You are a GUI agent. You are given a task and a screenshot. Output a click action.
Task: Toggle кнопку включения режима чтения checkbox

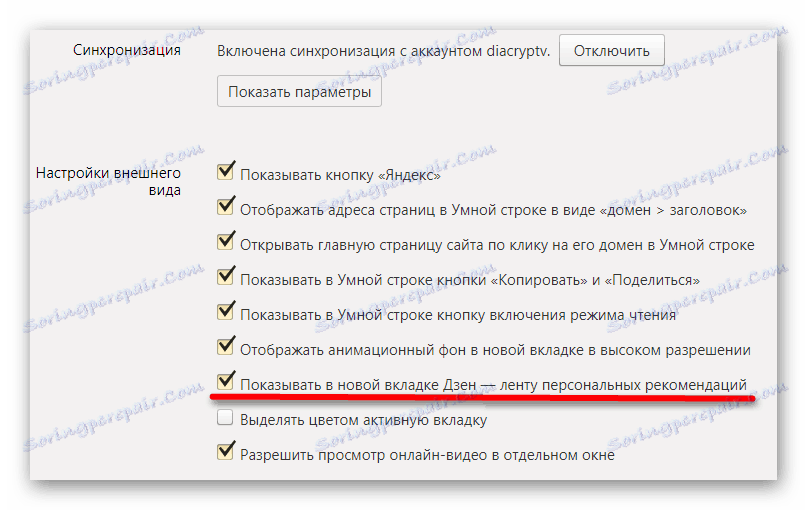click(225, 311)
